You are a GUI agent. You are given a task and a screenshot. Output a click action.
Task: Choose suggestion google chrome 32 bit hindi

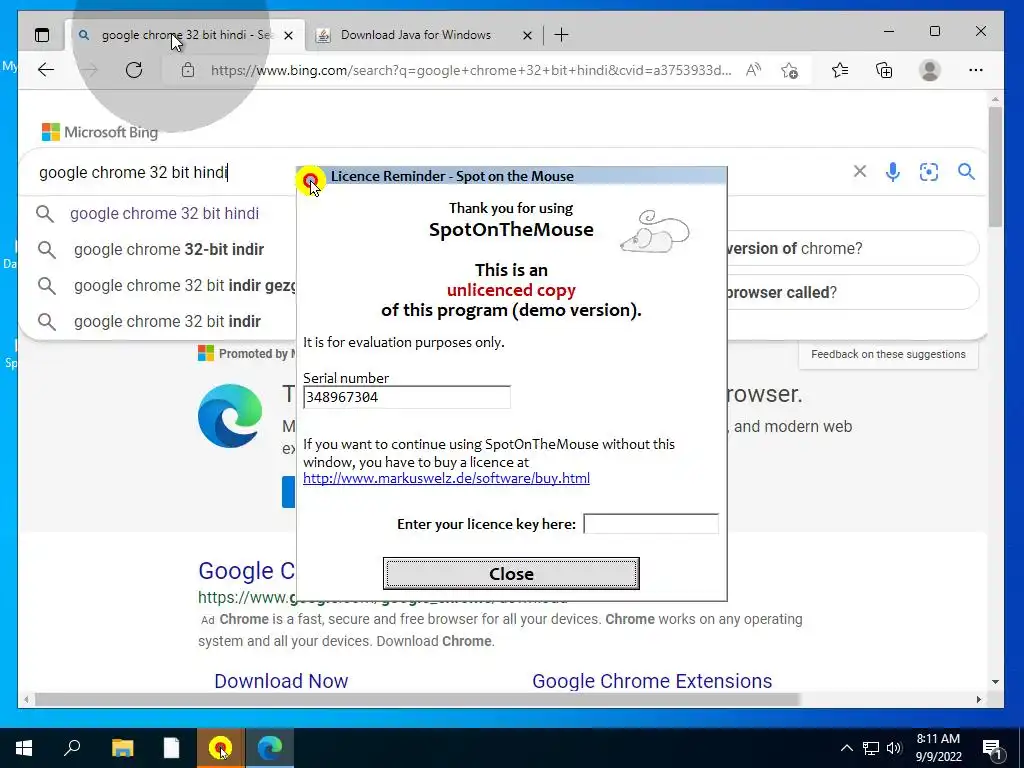(x=164, y=214)
